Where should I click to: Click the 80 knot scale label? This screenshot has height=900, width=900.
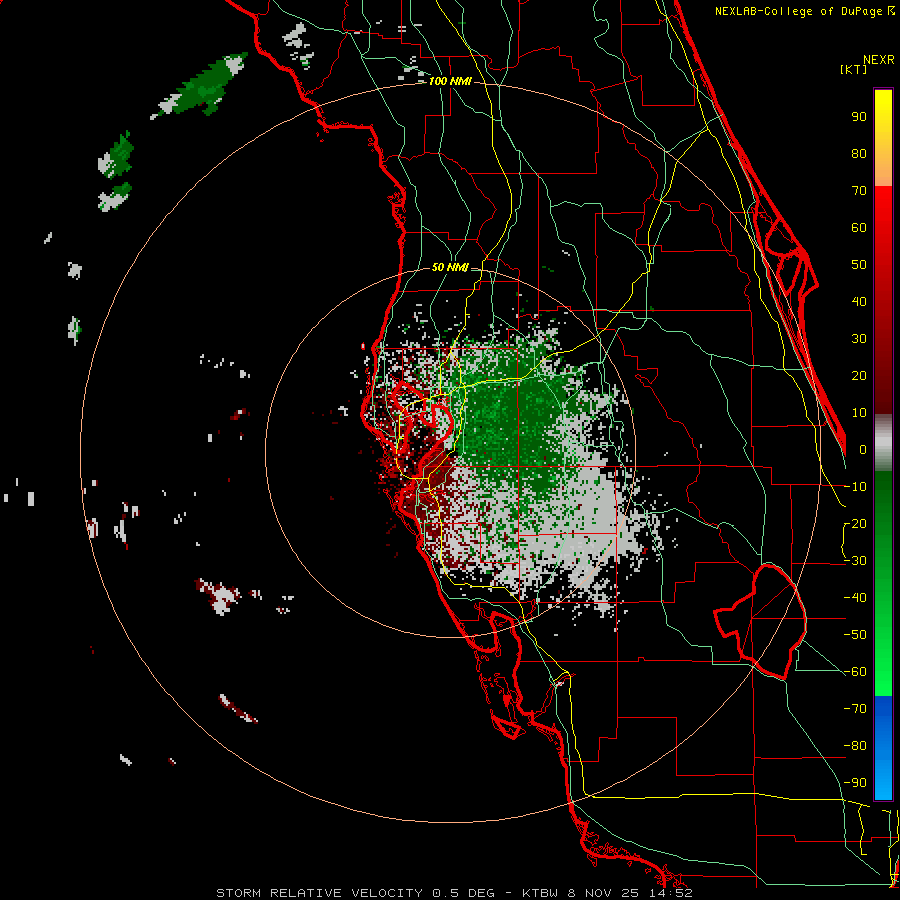859,154
